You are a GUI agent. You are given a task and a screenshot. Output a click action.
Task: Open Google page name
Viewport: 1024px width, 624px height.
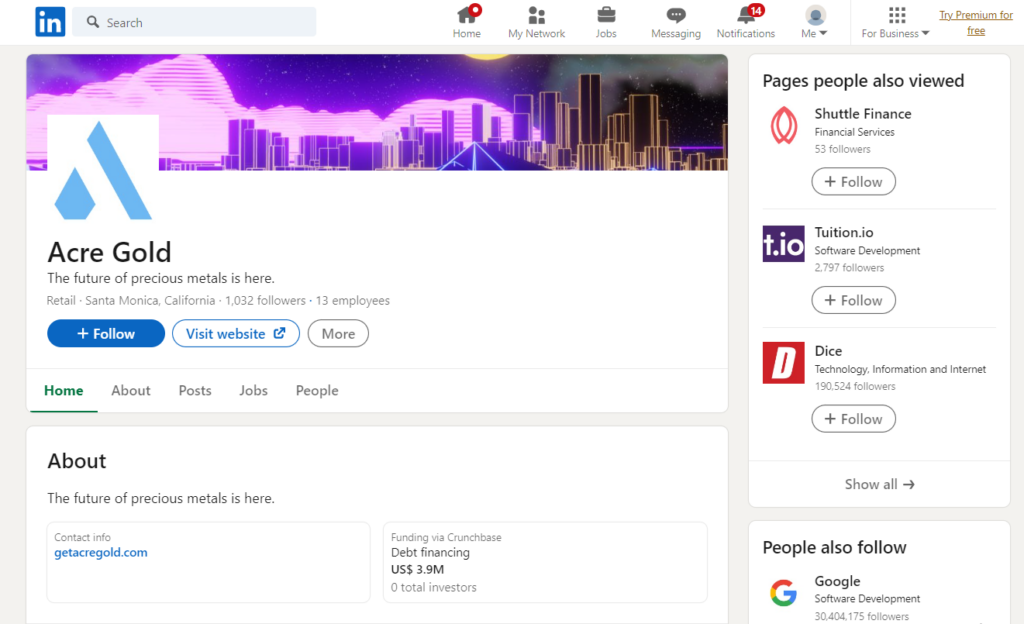point(837,581)
